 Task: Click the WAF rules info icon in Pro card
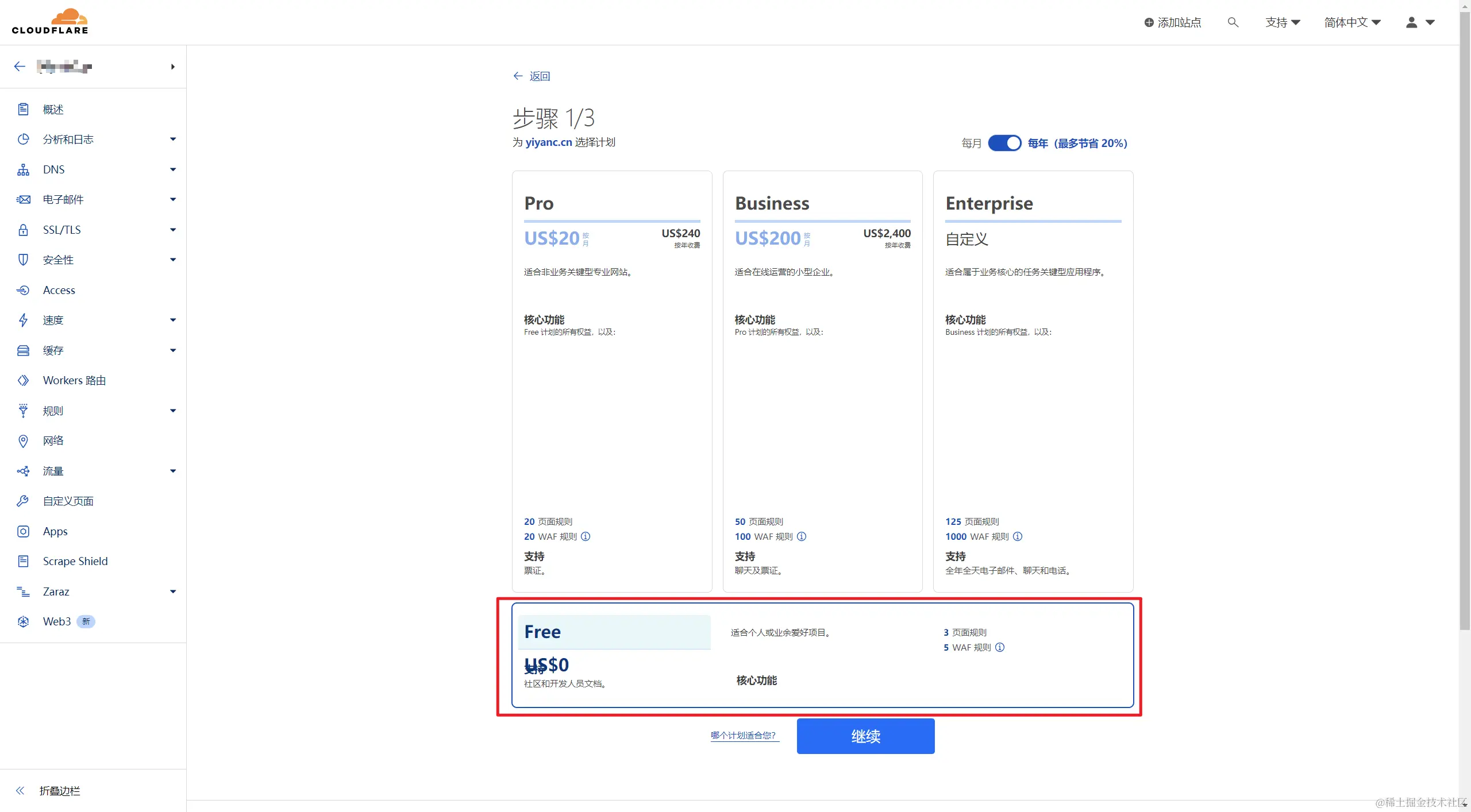pyautogui.click(x=586, y=536)
